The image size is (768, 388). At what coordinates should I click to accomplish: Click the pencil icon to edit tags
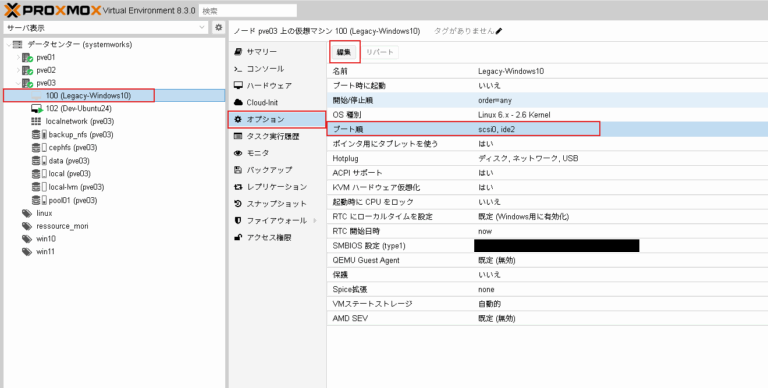(499, 31)
